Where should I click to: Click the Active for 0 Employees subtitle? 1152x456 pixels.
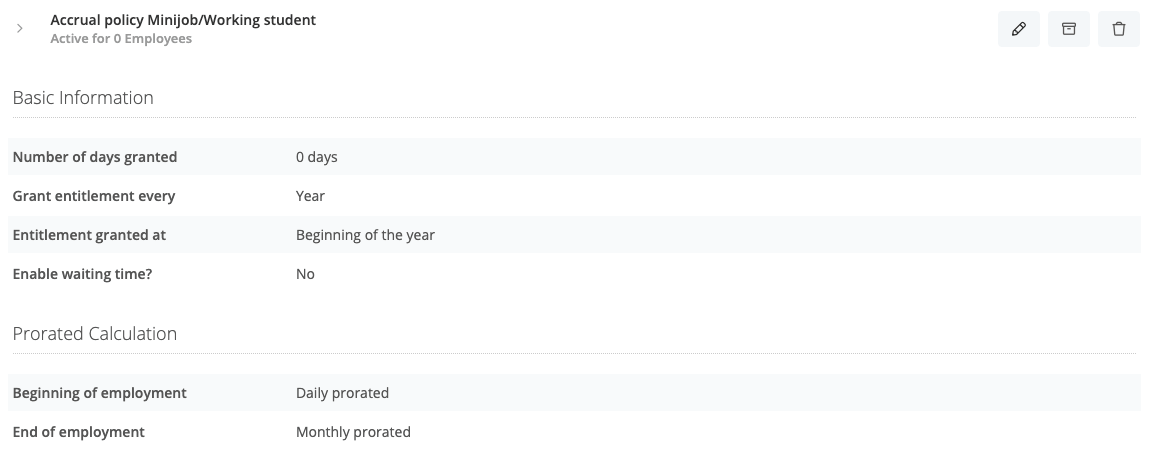(121, 39)
